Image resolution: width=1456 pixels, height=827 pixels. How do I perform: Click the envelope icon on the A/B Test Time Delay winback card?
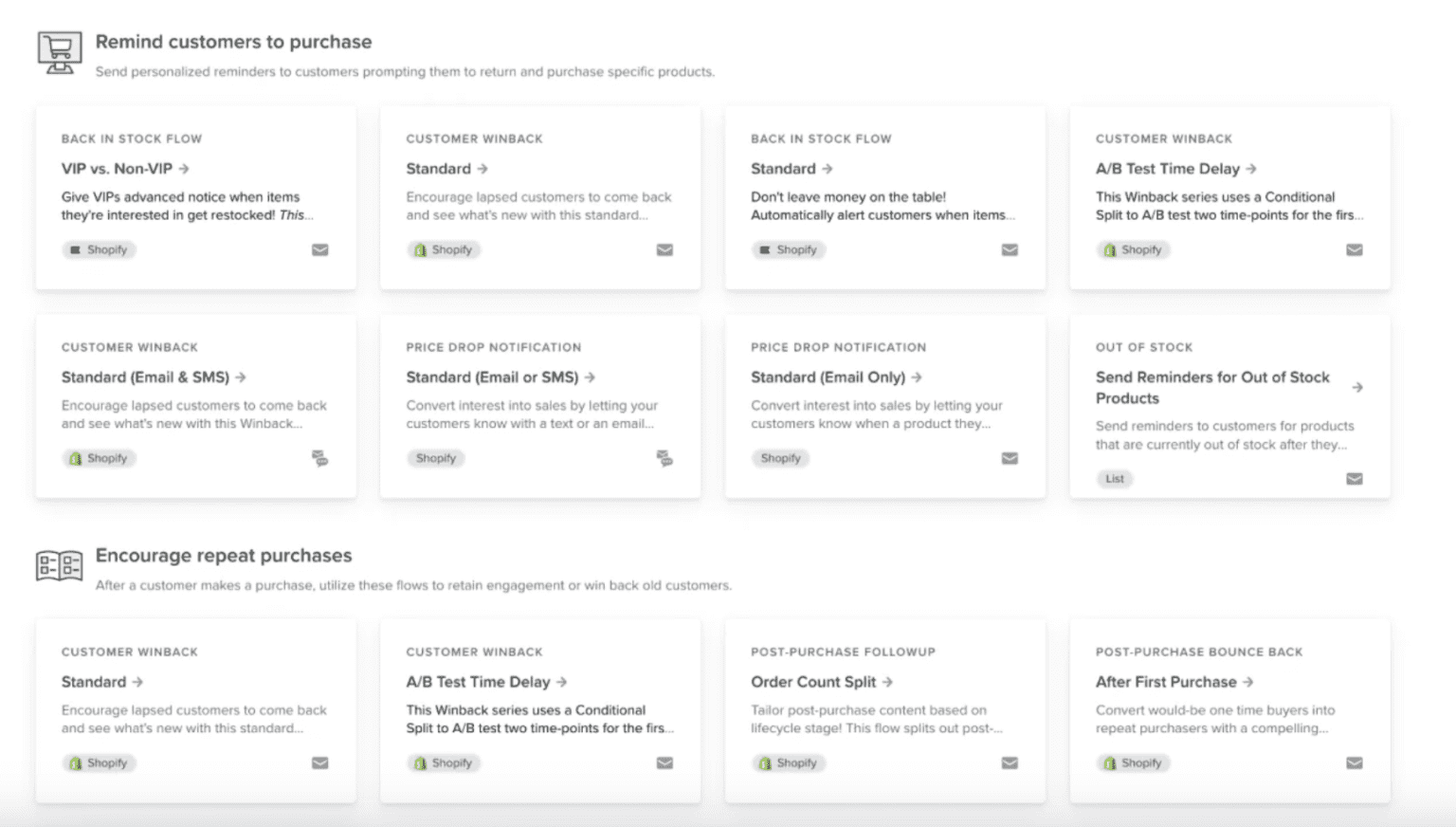click(x=1354, y=249)
